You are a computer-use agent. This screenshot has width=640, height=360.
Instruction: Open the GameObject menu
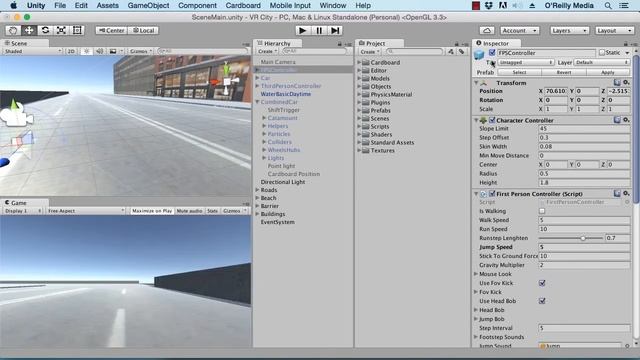pos(148,5)
